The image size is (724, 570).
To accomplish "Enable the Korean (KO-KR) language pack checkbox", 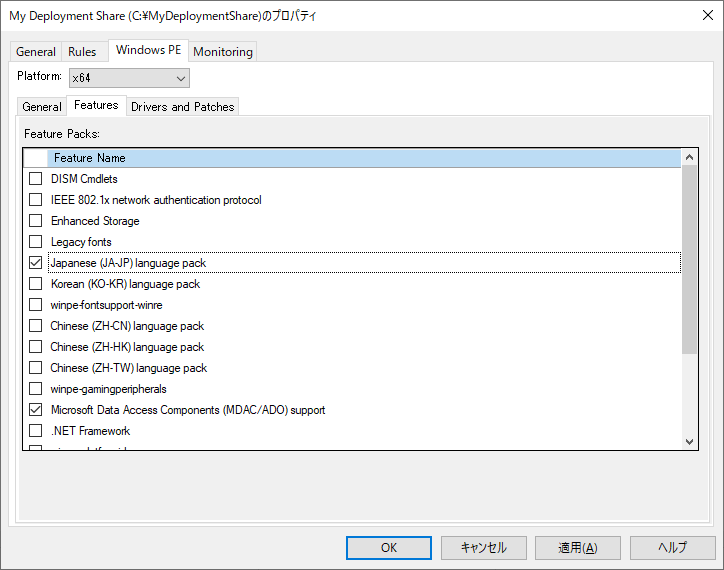I will [36, 284].
